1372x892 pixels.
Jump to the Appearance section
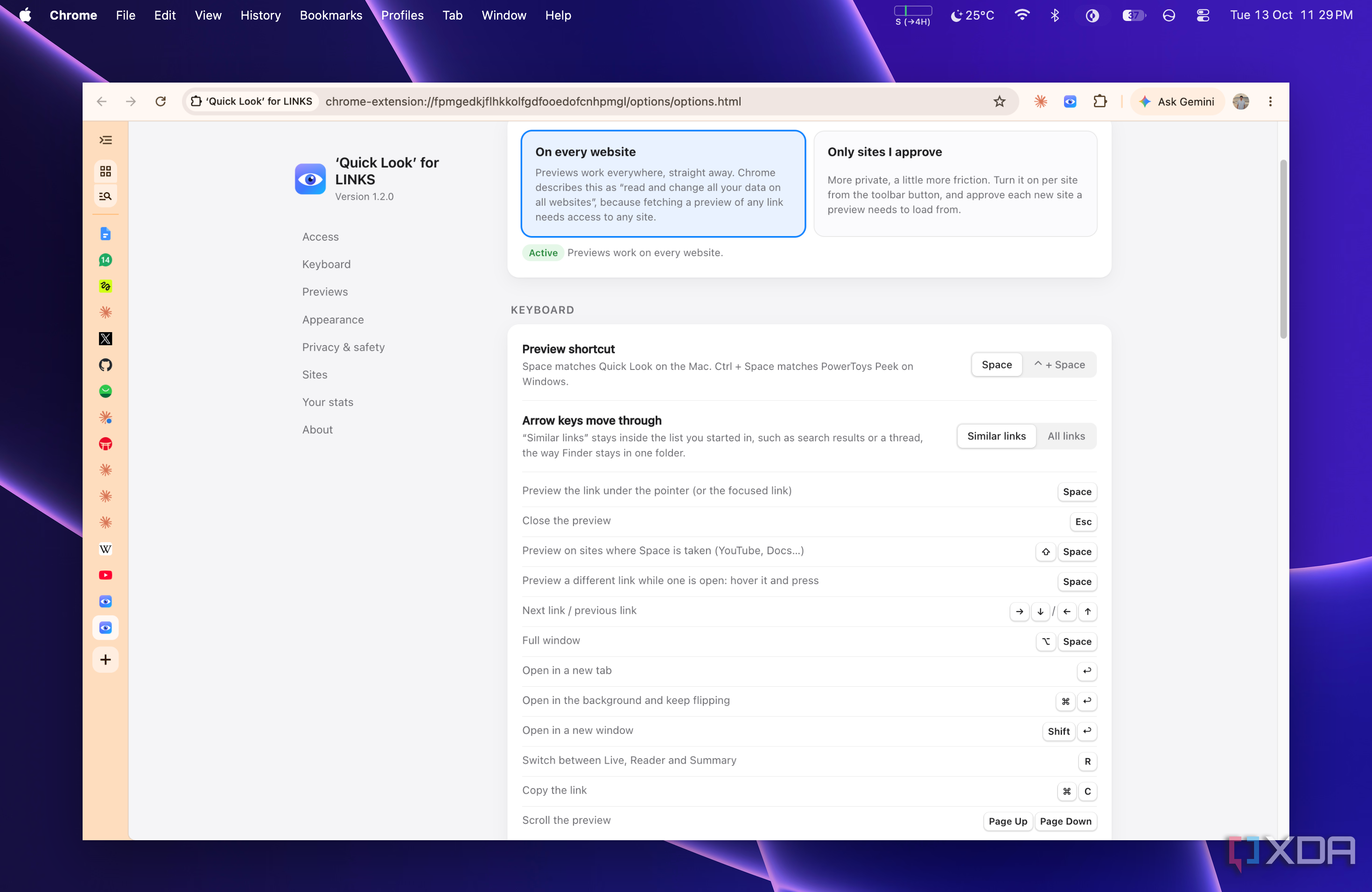pos(333,320)
